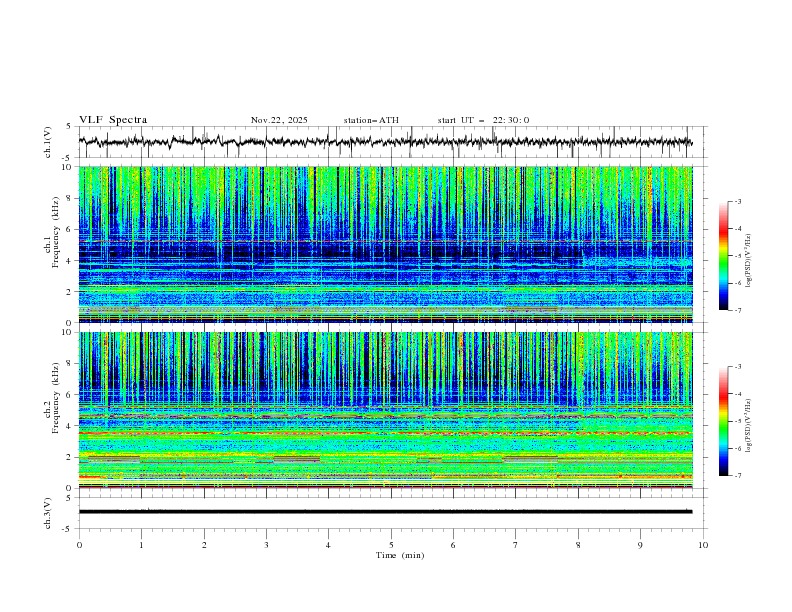Click the VLF Spectra title text
This screenshot has width=792, height=612.
[113, 120]
